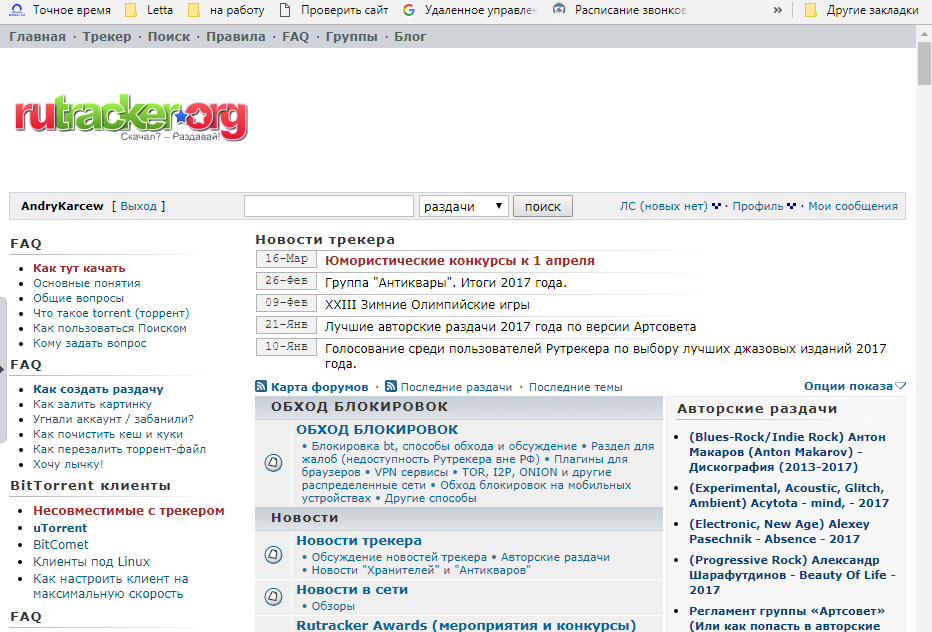The width and height of the screenshot is (932, 632).
Task: Open ЛС (новых нет) messages link
Action: (664, 206)
